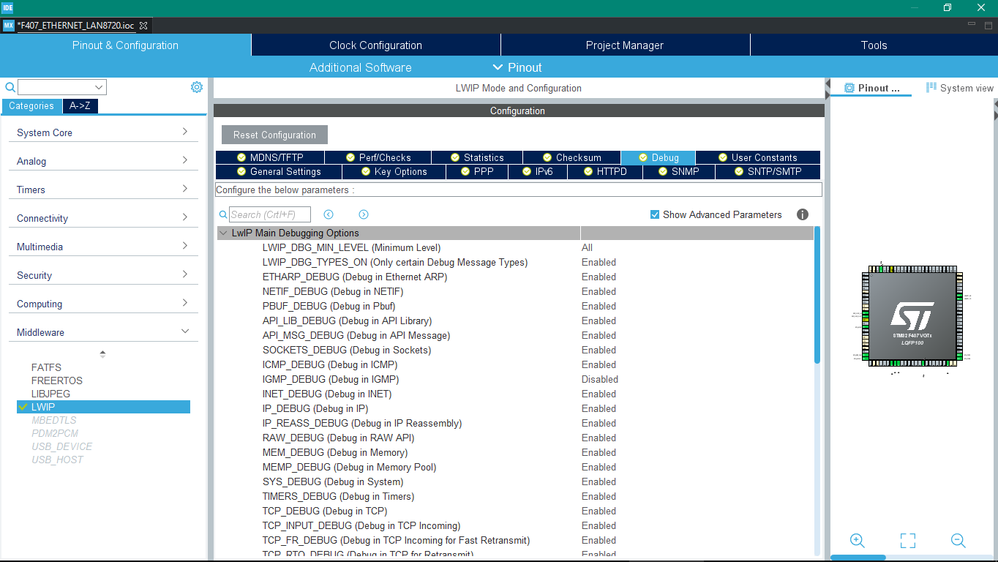Screen dimensions: 998x562
Task: Click the collapse arrow on chip panel edge
Action: 827,84
